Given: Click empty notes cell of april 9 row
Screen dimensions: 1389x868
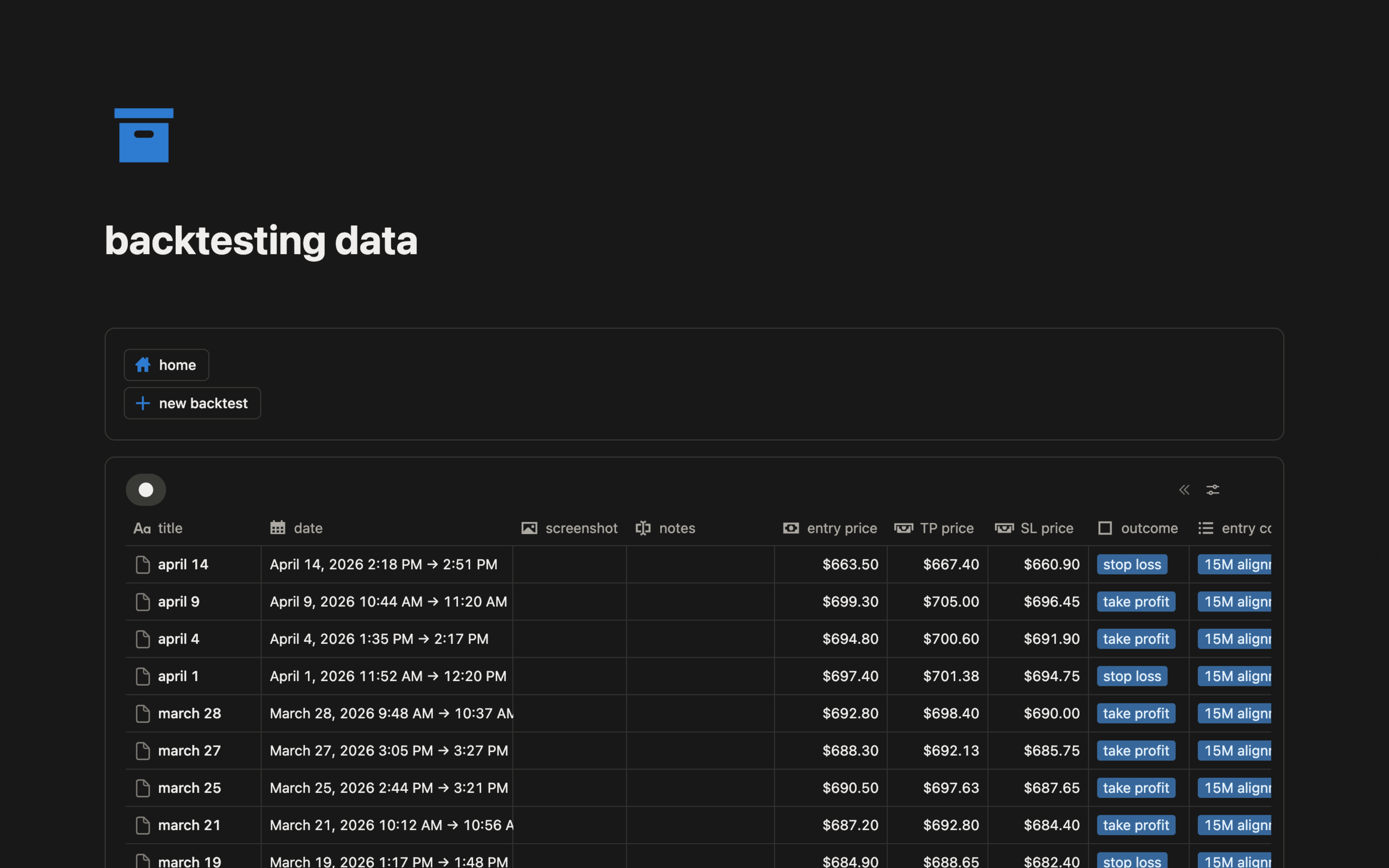Looking at the screenshot, I should coord(700,602).
